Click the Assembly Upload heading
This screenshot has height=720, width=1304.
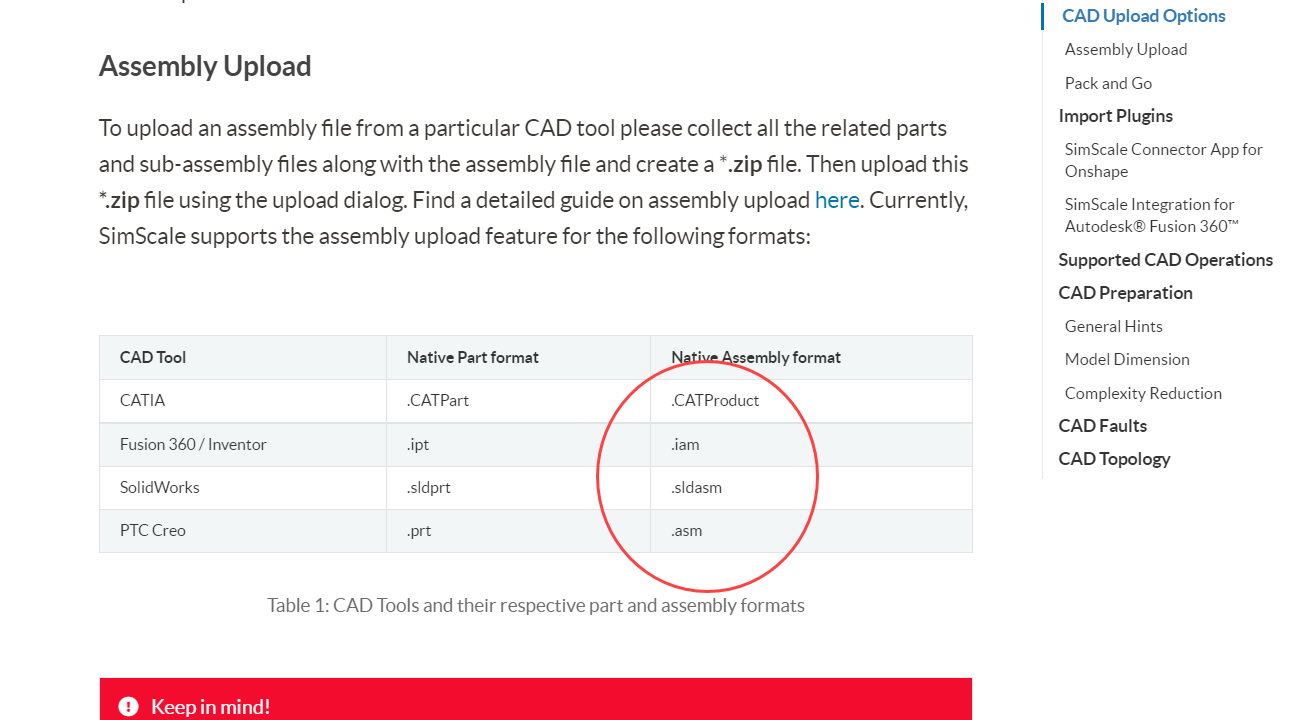pyautogui.click(x=205, y=66)
